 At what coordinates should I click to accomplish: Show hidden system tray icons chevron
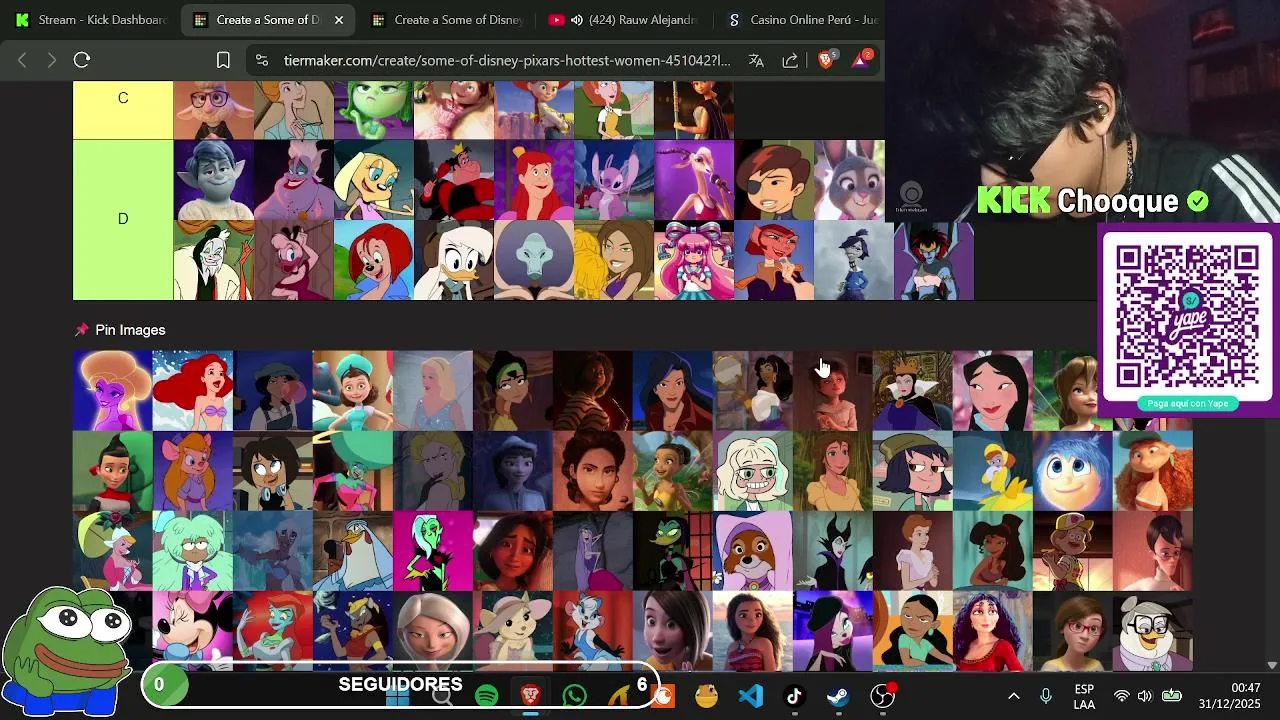point(1013,696)
